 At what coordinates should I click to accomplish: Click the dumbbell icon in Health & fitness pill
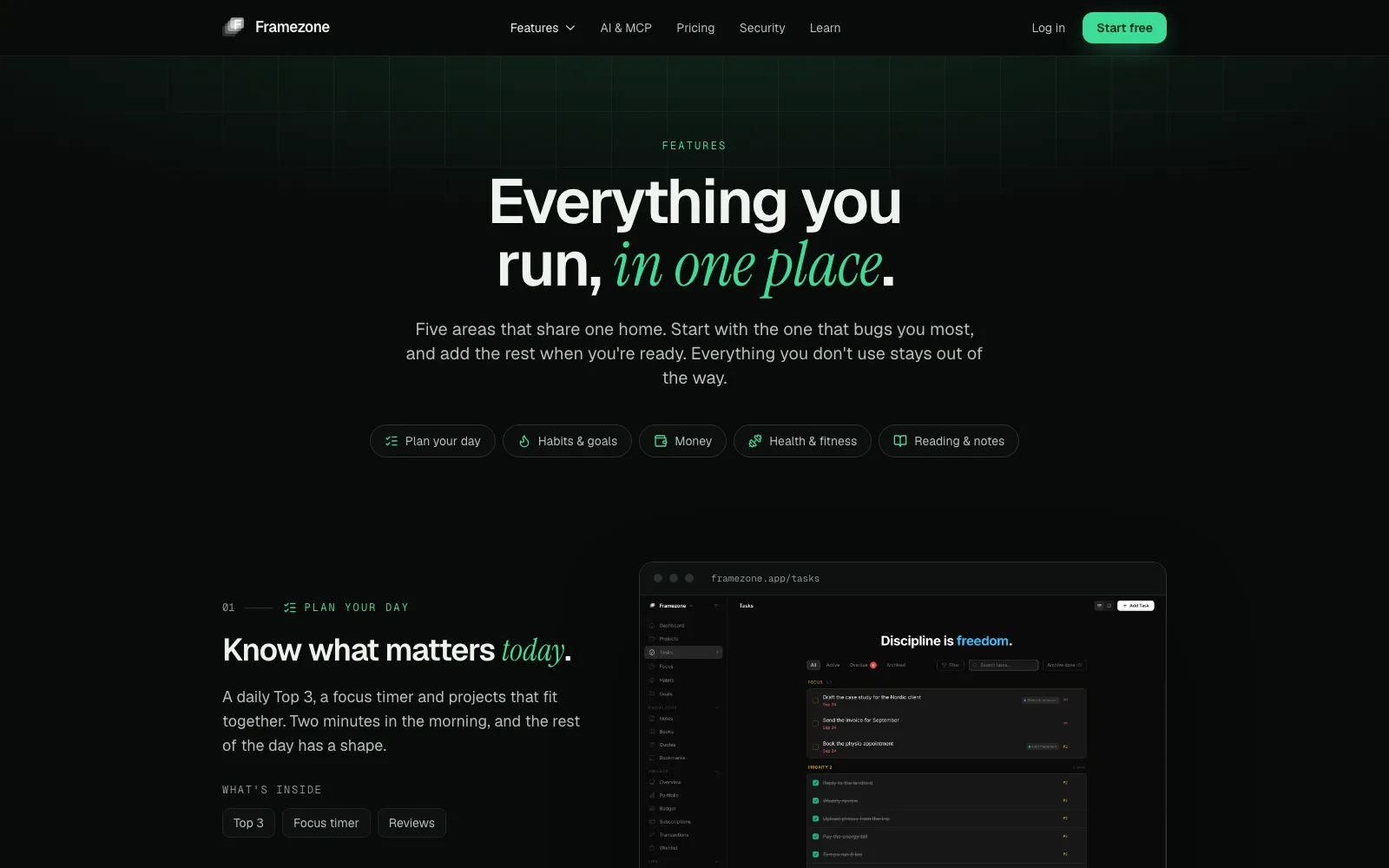(755, 441)
